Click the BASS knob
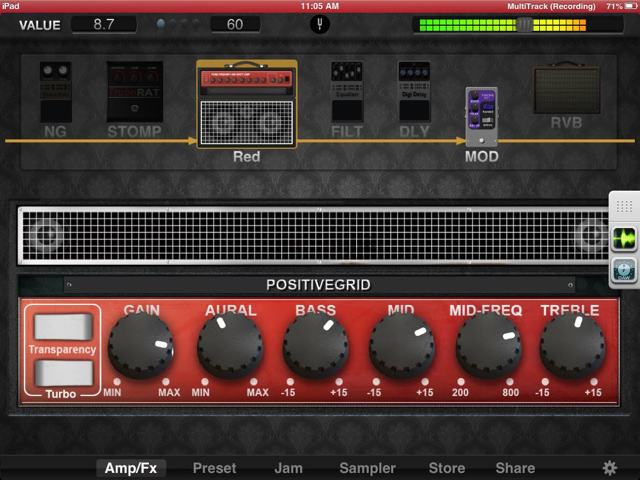 [316, 346]
